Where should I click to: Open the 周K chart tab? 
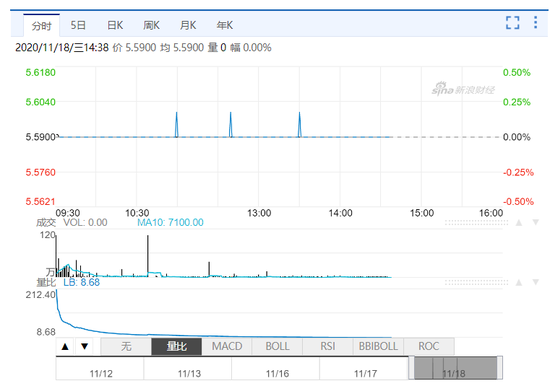tap(151, 26)
